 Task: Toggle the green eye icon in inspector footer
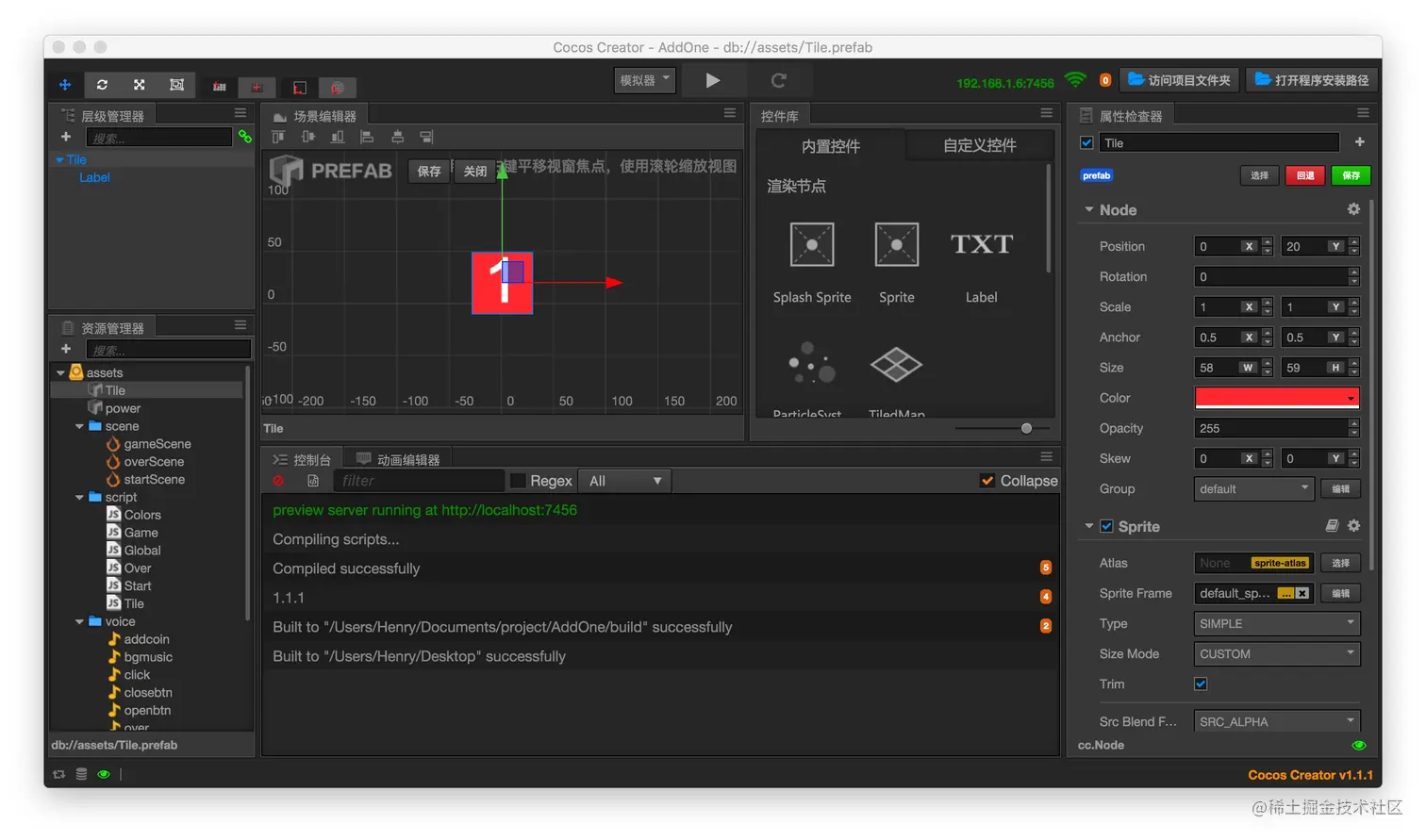1359,745
